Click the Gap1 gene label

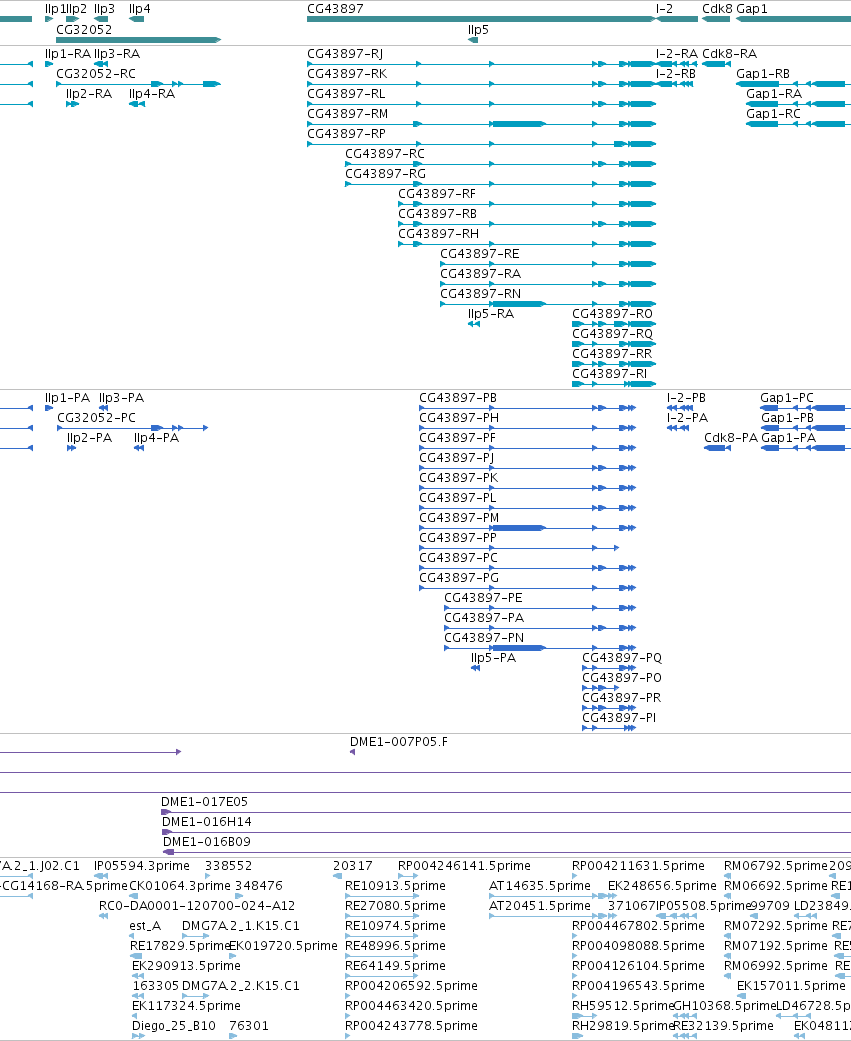751,9
